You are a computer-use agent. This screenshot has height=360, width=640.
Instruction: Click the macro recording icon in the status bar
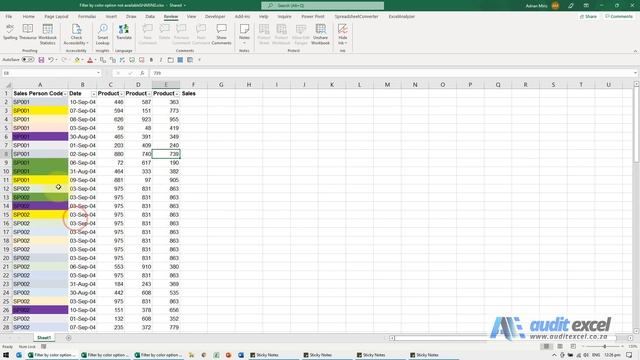click(x=44, y=347)
